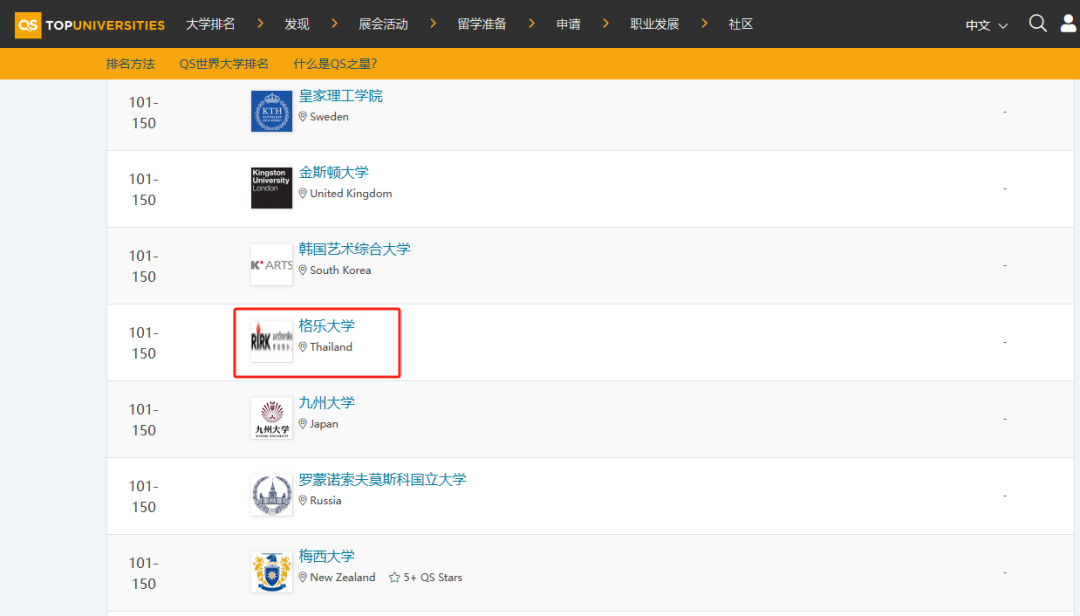
Task: Open the 中文 language dropdown
Action: 986,25
